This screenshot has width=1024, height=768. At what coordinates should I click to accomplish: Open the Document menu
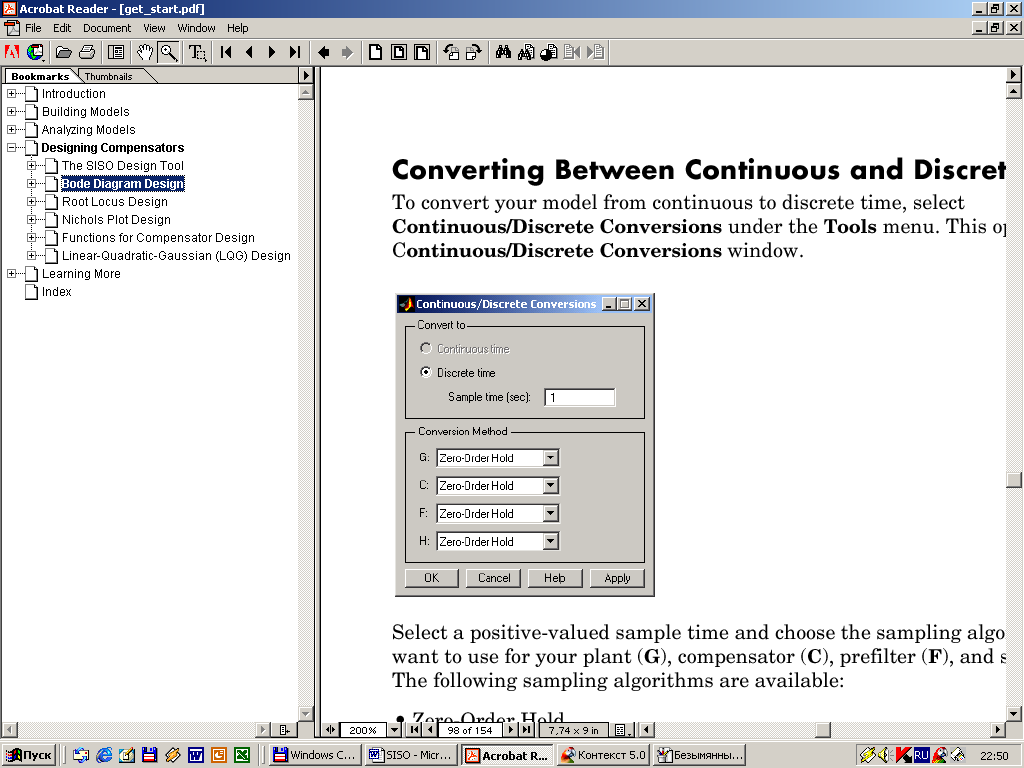click(x=107, y=28)
